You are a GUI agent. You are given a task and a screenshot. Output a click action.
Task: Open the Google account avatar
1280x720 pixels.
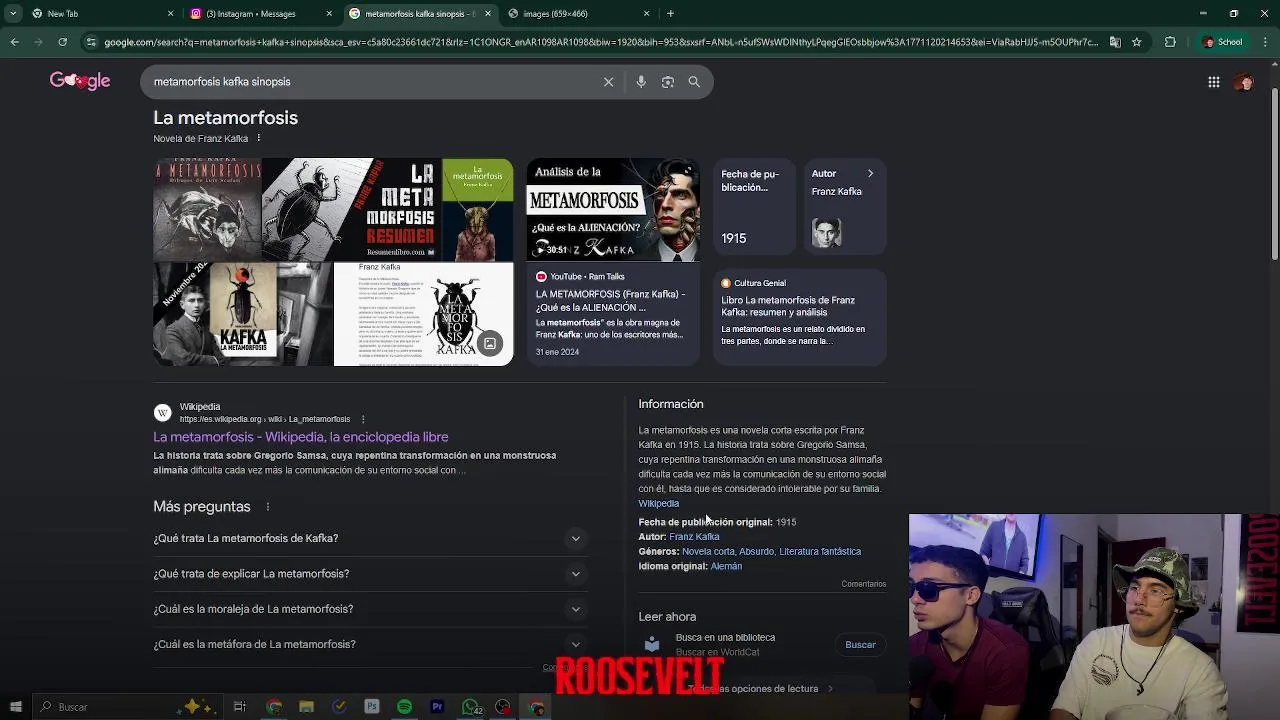[1245, 82]
